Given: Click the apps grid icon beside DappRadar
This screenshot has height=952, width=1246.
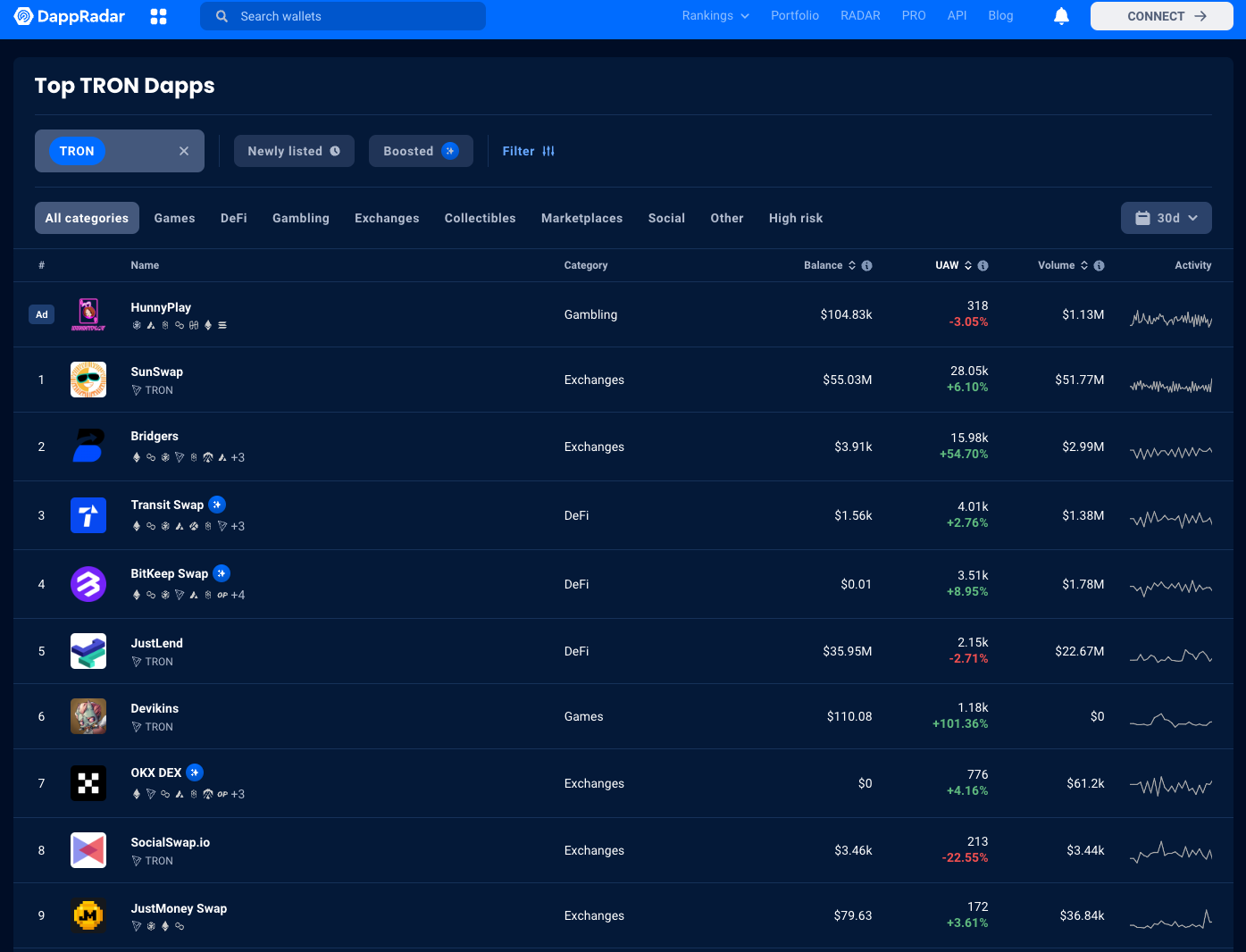Looking at the screenshot, I should [158, 16].
